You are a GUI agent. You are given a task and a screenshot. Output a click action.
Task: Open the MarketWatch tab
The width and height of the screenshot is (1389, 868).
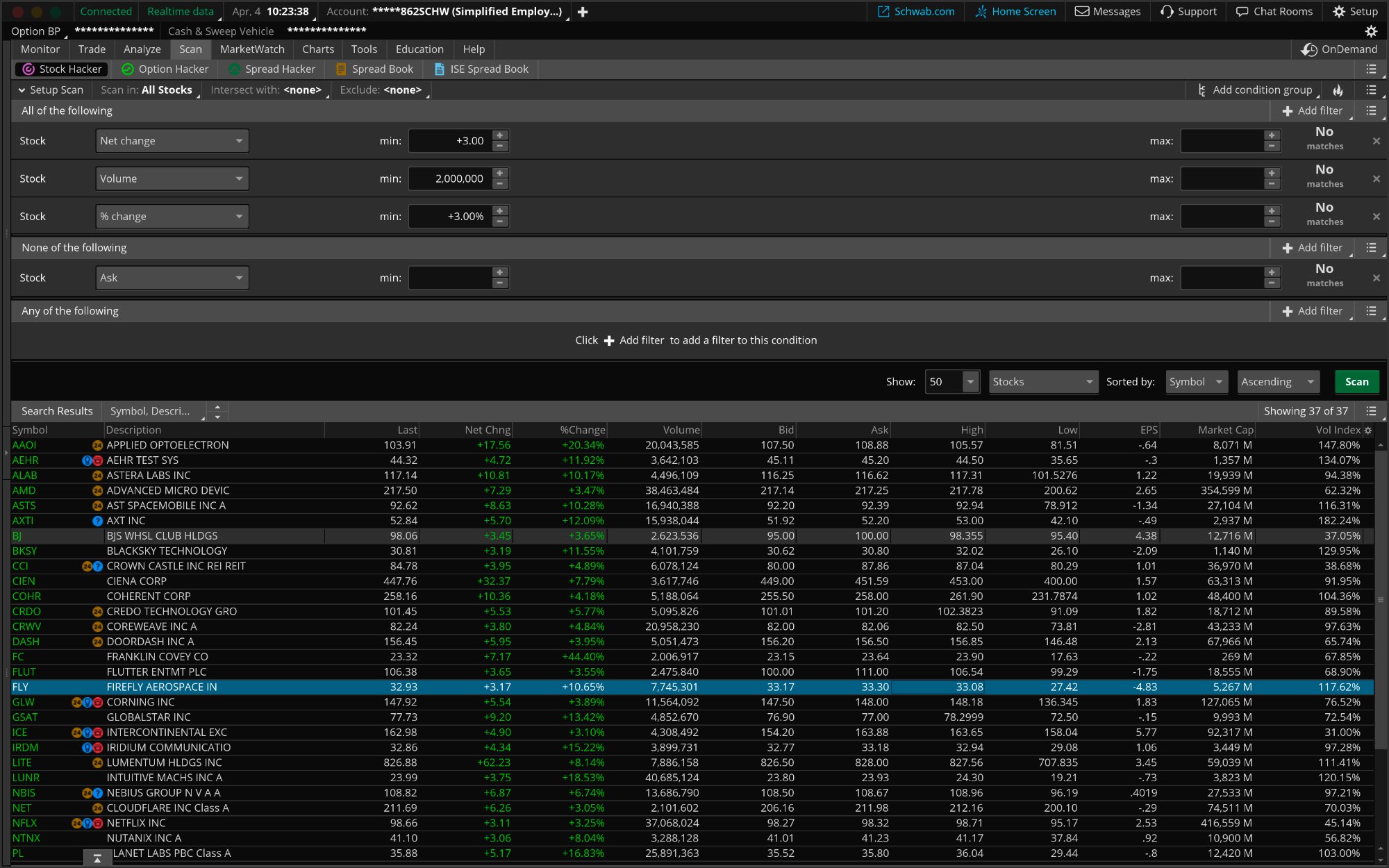[x=252, y=49]
